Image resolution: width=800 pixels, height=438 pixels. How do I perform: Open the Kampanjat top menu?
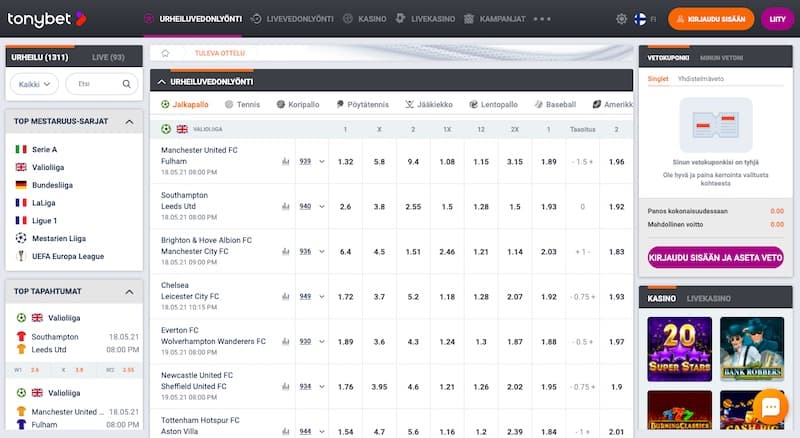(495, 19)
